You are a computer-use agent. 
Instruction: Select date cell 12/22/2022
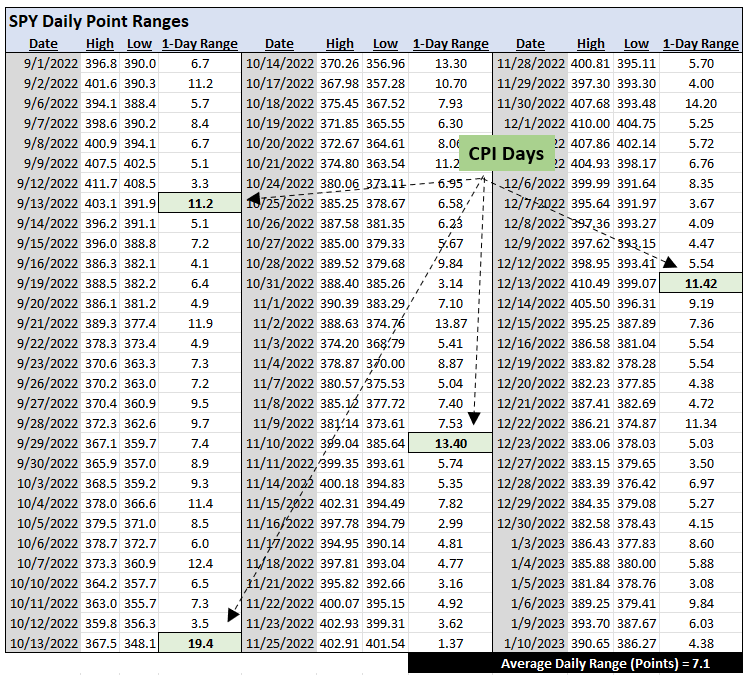click(x=531, y=423)
